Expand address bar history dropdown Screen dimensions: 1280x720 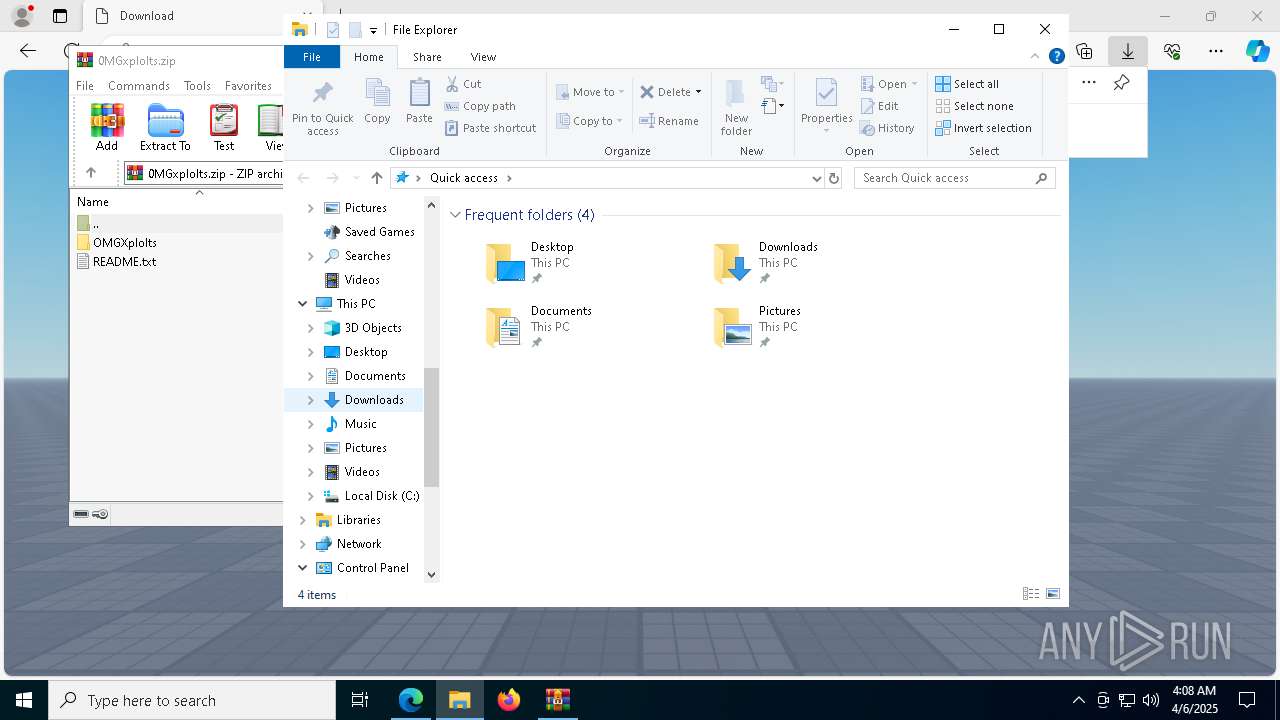click(x=817, y=178)
